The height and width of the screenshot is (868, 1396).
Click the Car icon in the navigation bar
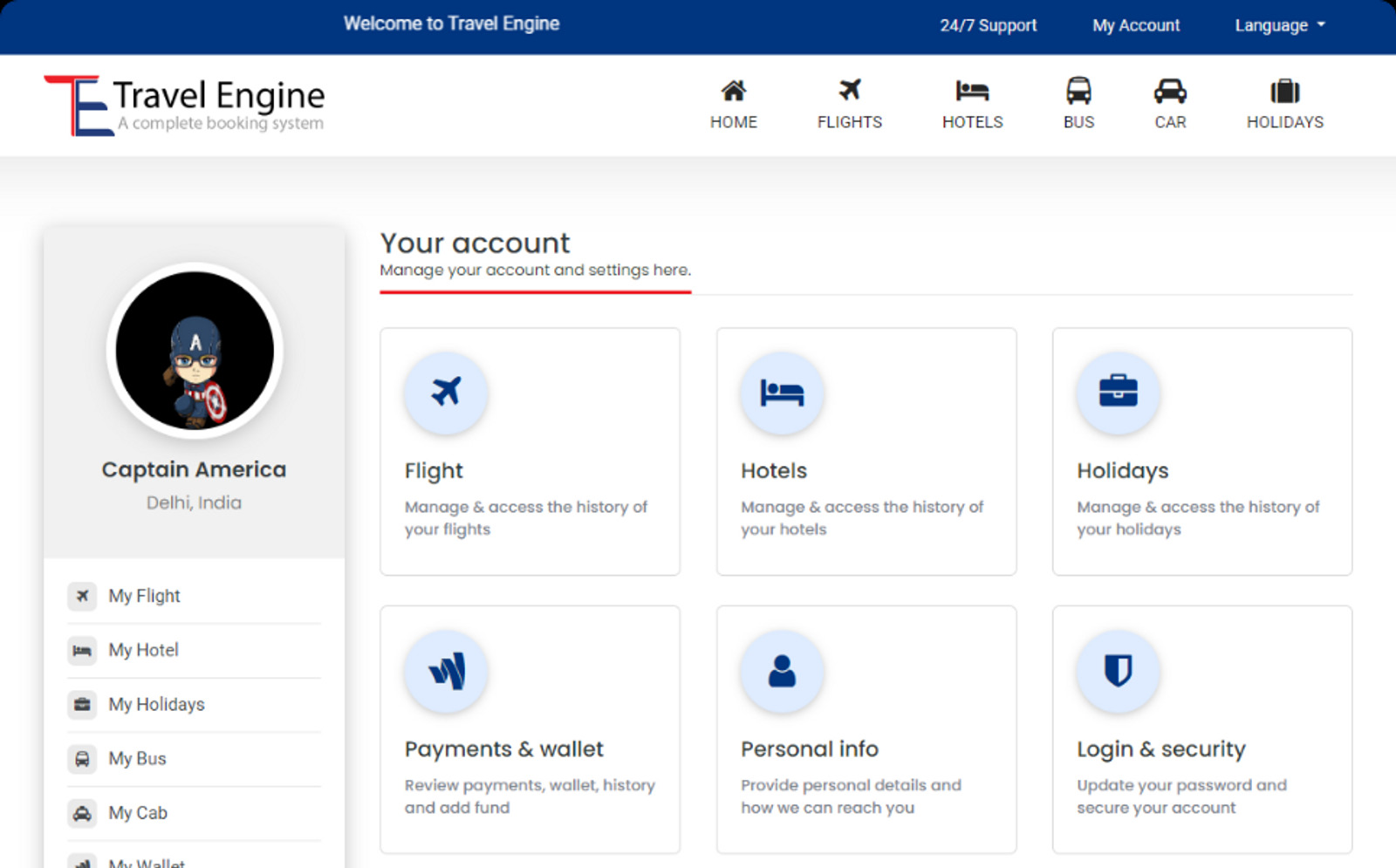pos(1169,90)
